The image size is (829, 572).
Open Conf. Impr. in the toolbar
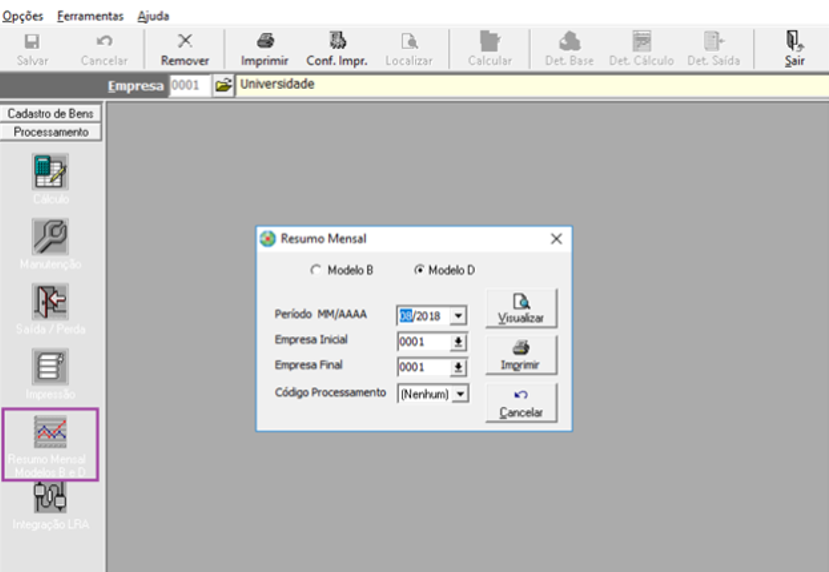click(337, 49)
